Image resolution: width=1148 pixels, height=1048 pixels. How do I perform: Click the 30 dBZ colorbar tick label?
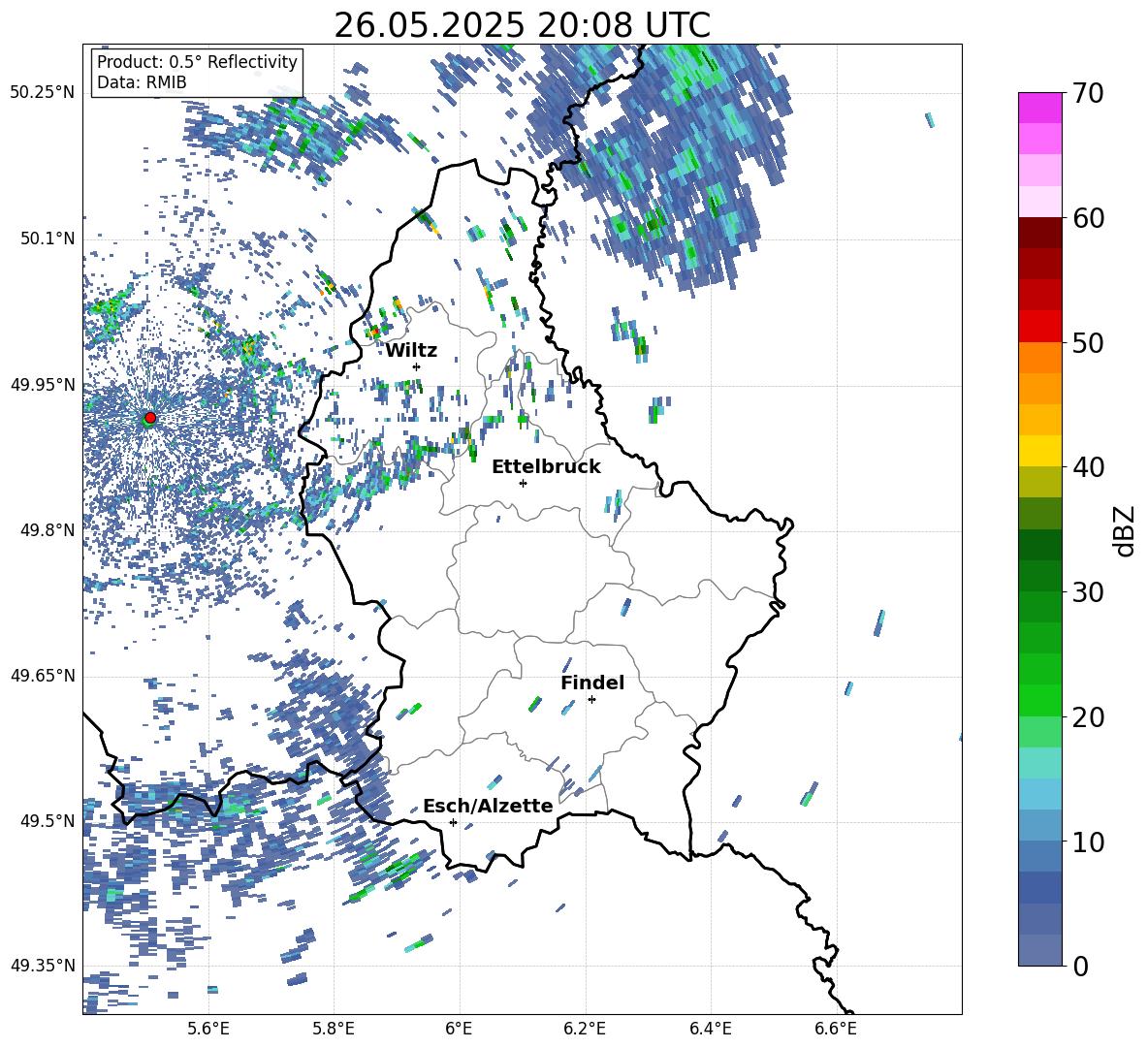click(x=1088, y=592)
